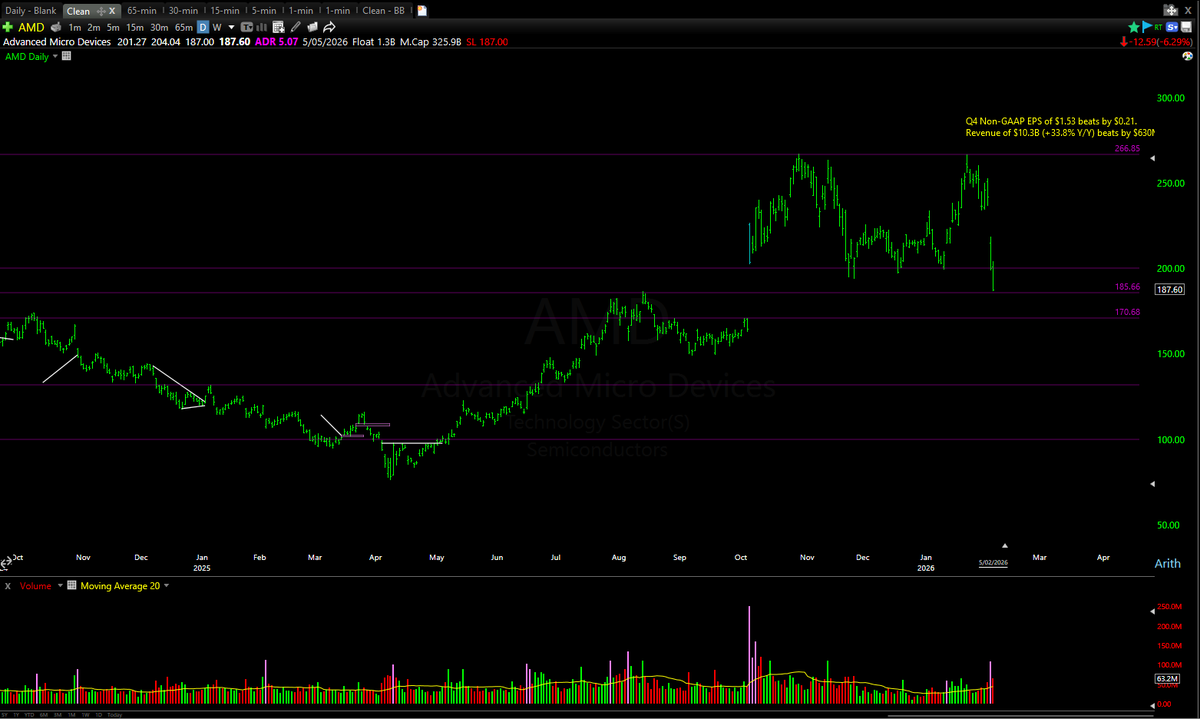Image resolution: width=1200 pixels, height=719 pixels.
Task: Click the Float 1.3B value
Action: click(374, 42)
